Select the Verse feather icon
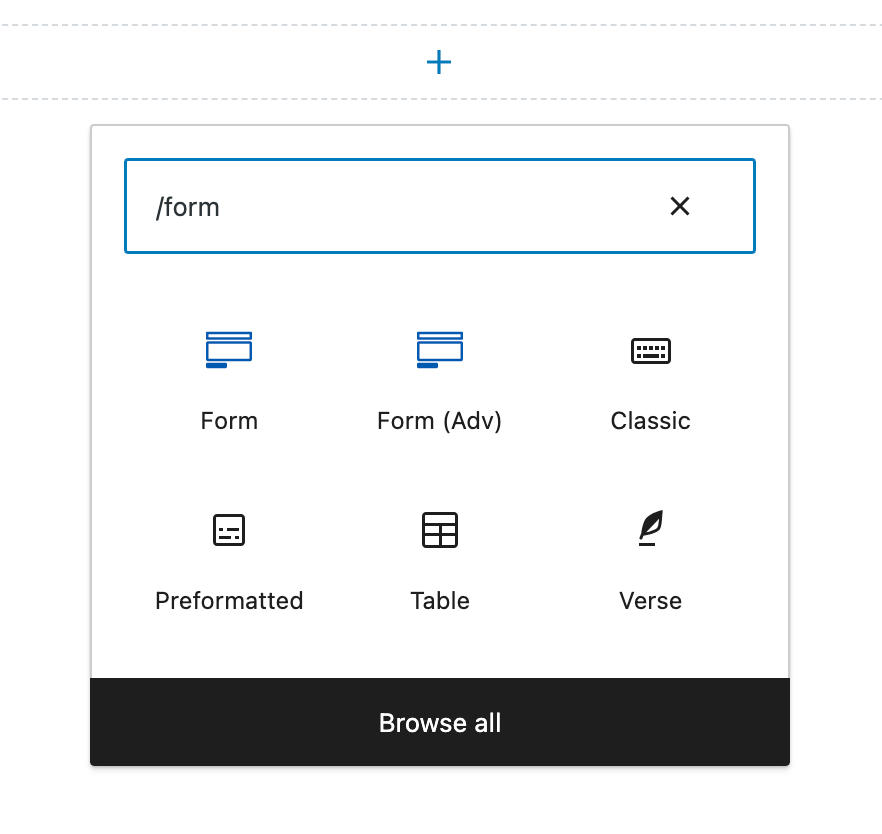 650,528
